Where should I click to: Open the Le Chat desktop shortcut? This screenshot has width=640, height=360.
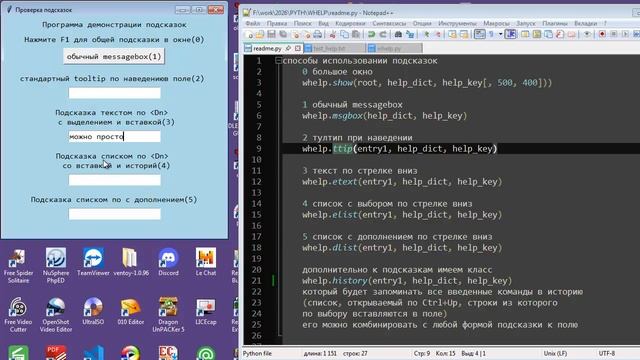pos(206,262)
